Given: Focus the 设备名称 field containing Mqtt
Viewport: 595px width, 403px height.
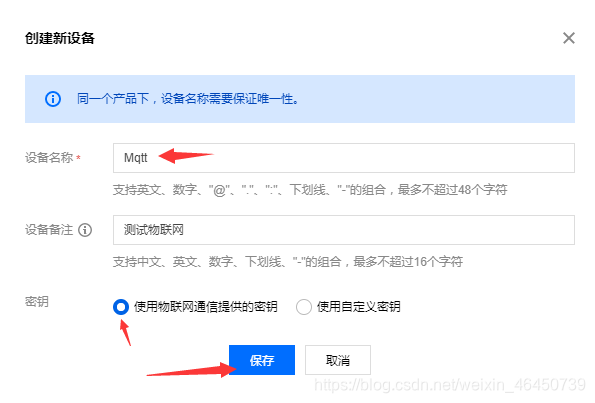Looking at the screenshot, I should pos(343,158).
